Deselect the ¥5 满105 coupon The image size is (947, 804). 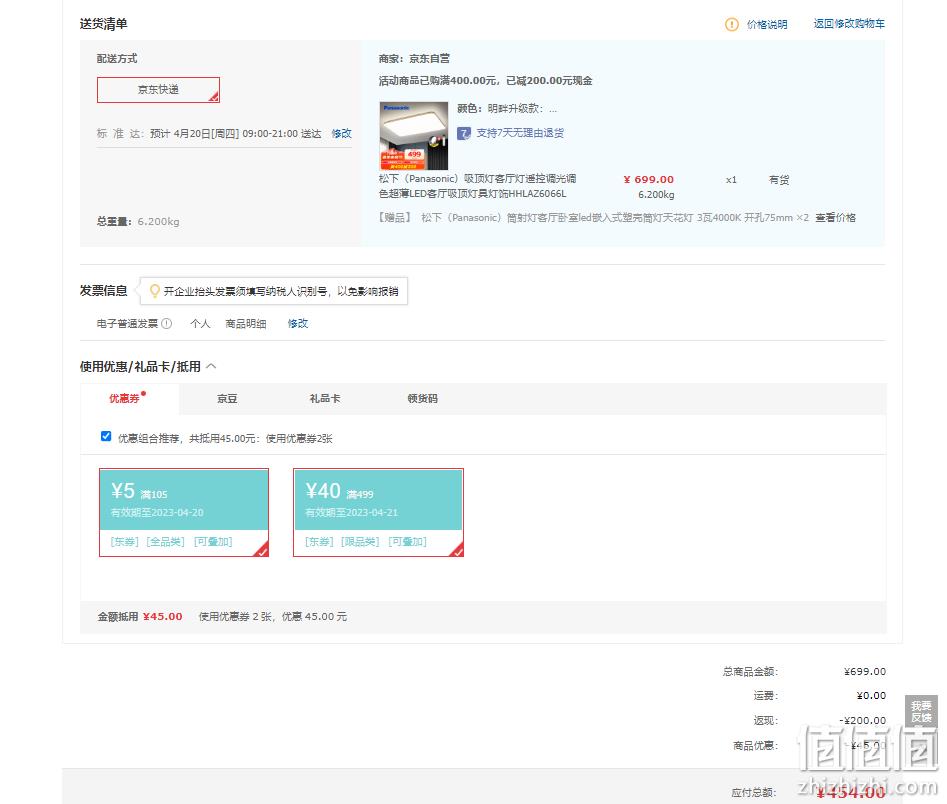[184, 512]
